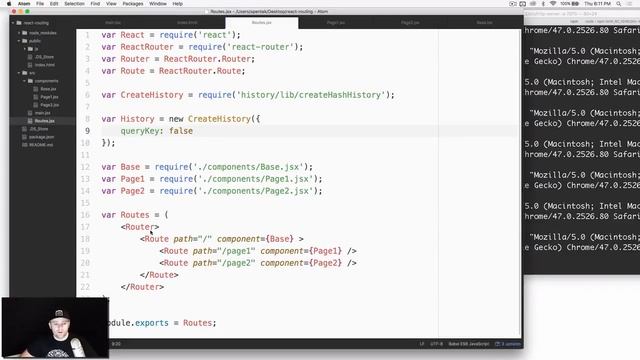
Task: Click the menu bar clock showing Thu 6:11 PM
Action: pyautogui.click(x=597, y=4)
